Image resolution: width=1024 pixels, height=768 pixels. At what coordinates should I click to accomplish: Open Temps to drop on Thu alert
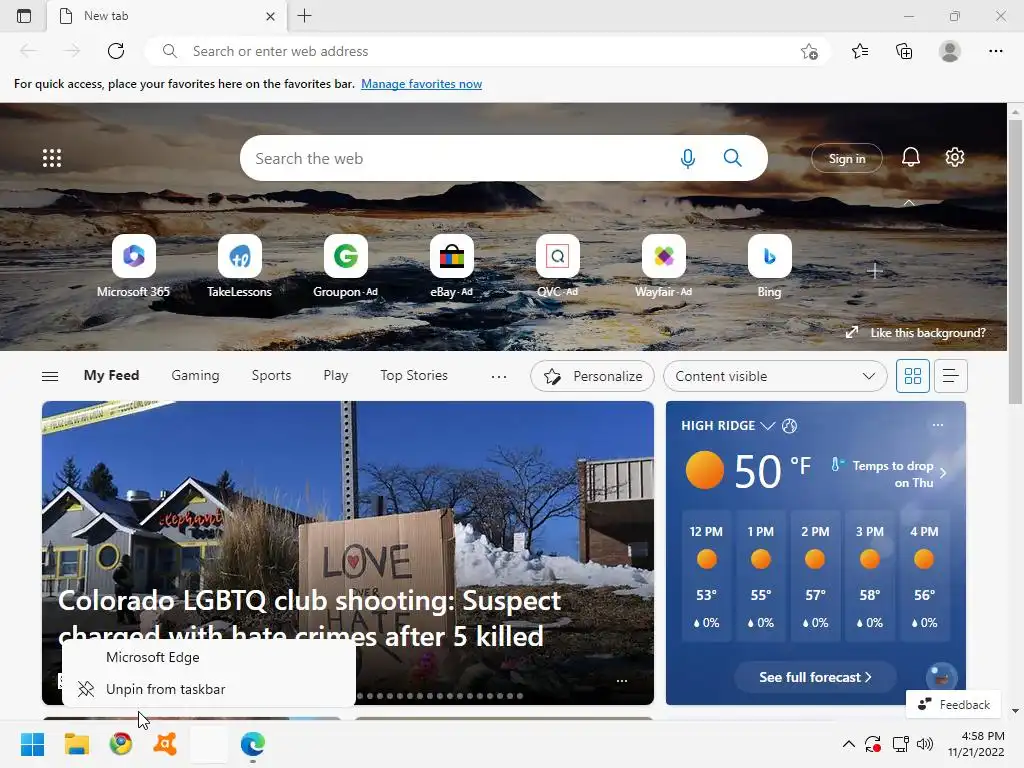tap(889, 473)
